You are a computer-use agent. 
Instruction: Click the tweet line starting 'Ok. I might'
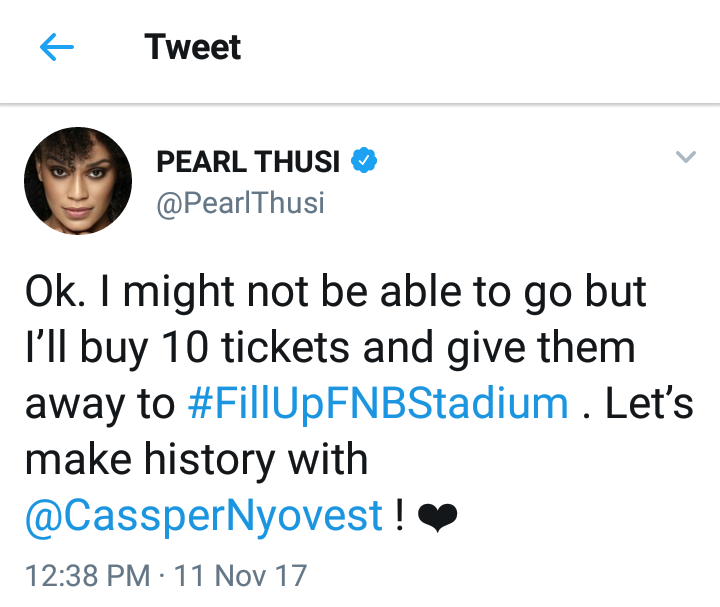tap(336, 292)
